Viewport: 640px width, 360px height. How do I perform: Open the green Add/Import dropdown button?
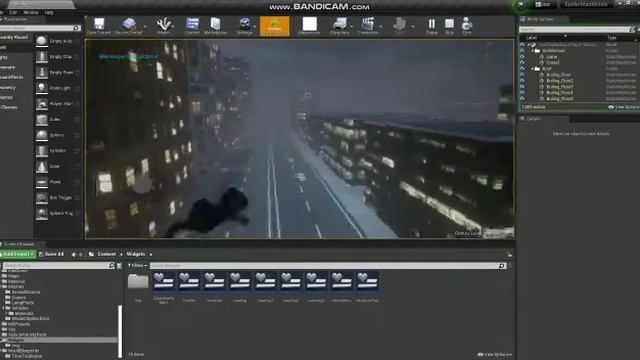18,254
